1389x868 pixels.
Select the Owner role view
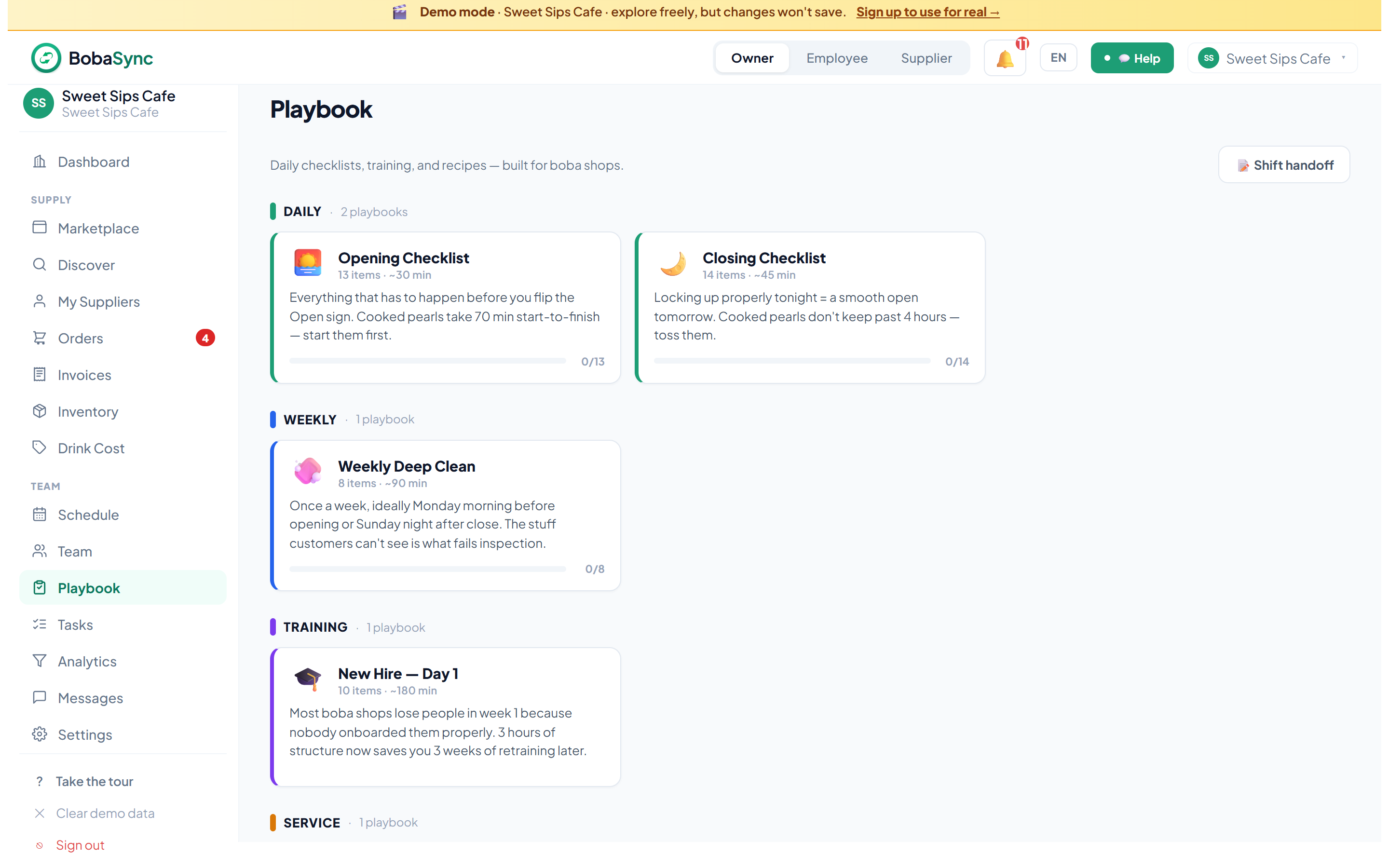752,58
